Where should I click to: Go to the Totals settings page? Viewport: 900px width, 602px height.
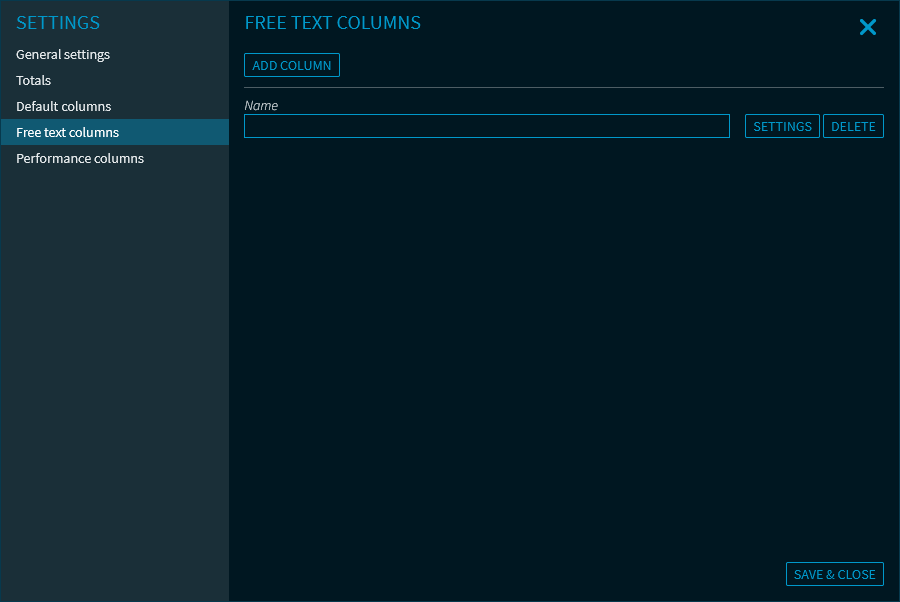[x=33, y=81]
